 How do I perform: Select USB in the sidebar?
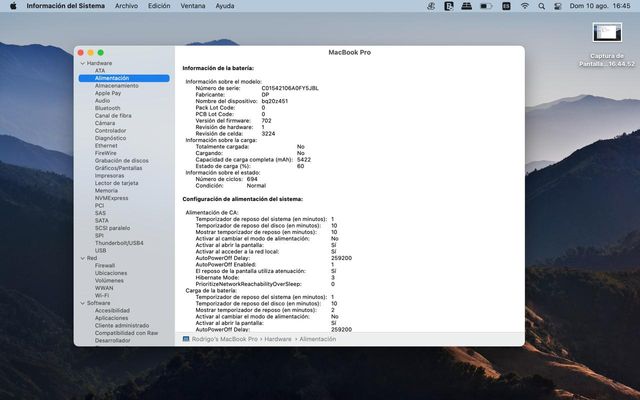(x=100, y=250)
